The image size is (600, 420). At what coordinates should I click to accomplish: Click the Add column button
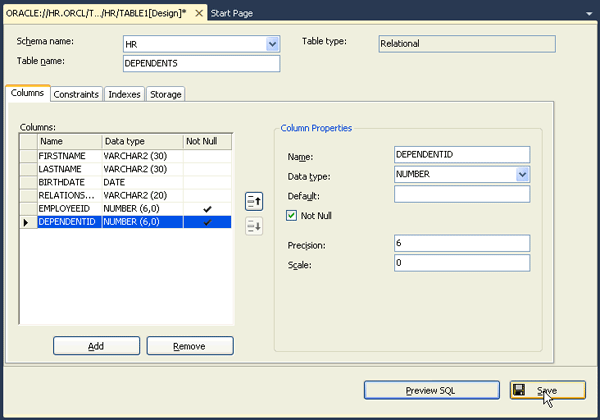click(96, 345)
